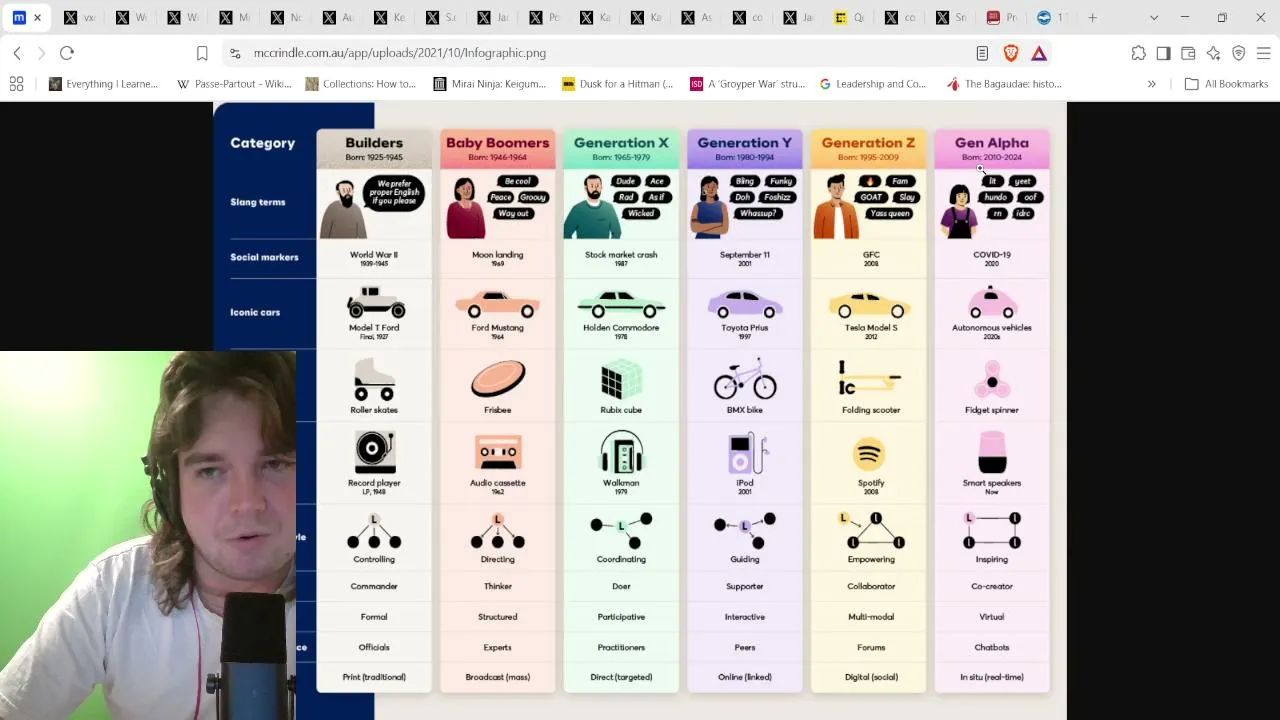The height and width of the screenshot is (720, 1280).
Task: Switch to the blue-icon "1T" tab
Action: pos(1054,17)
